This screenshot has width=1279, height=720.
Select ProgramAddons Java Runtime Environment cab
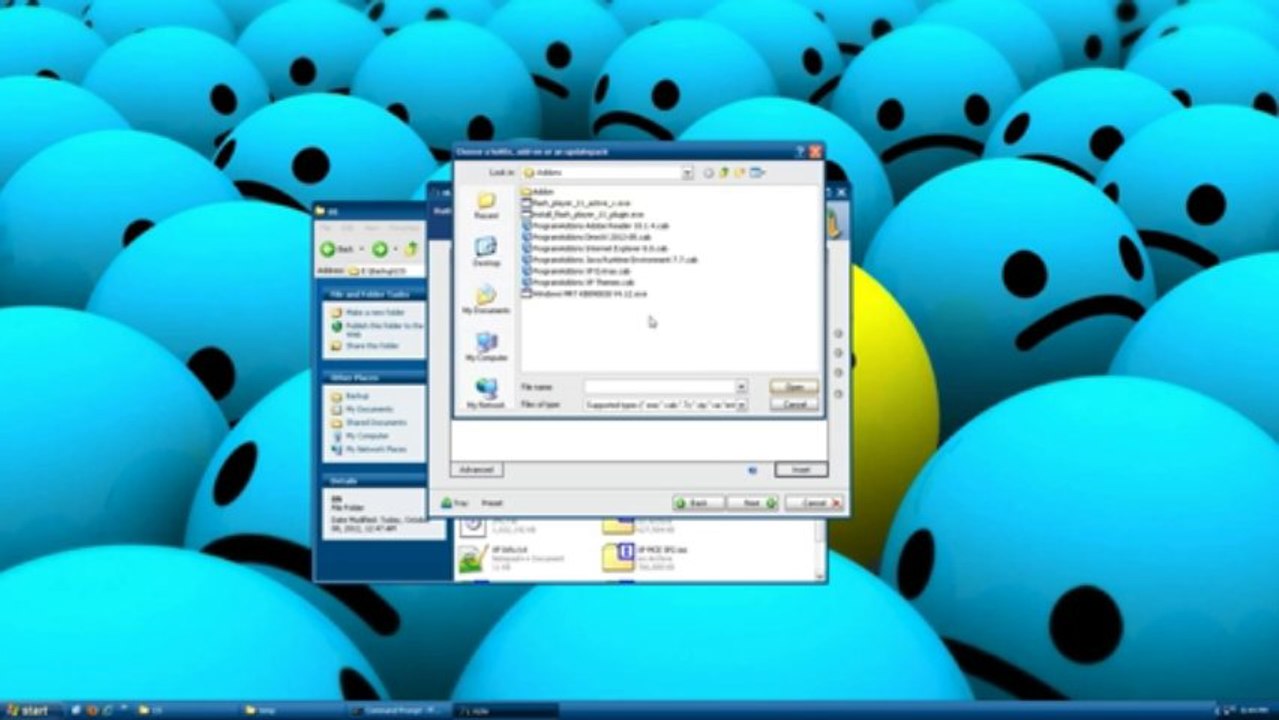(609, 259)
